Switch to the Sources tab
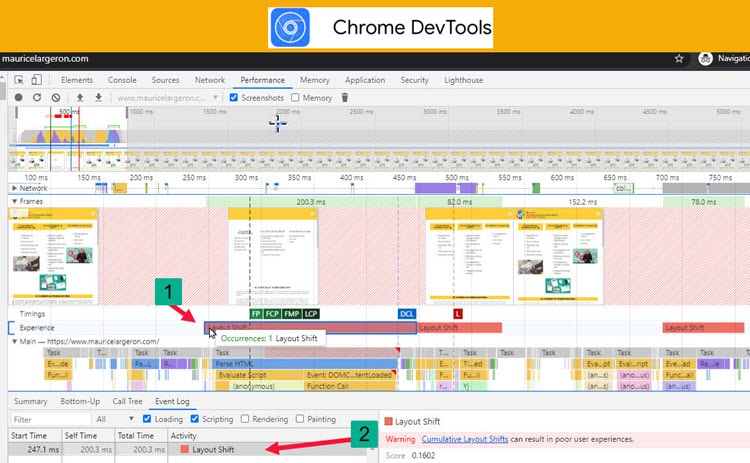The image size is (750, 463). (165, 80)
